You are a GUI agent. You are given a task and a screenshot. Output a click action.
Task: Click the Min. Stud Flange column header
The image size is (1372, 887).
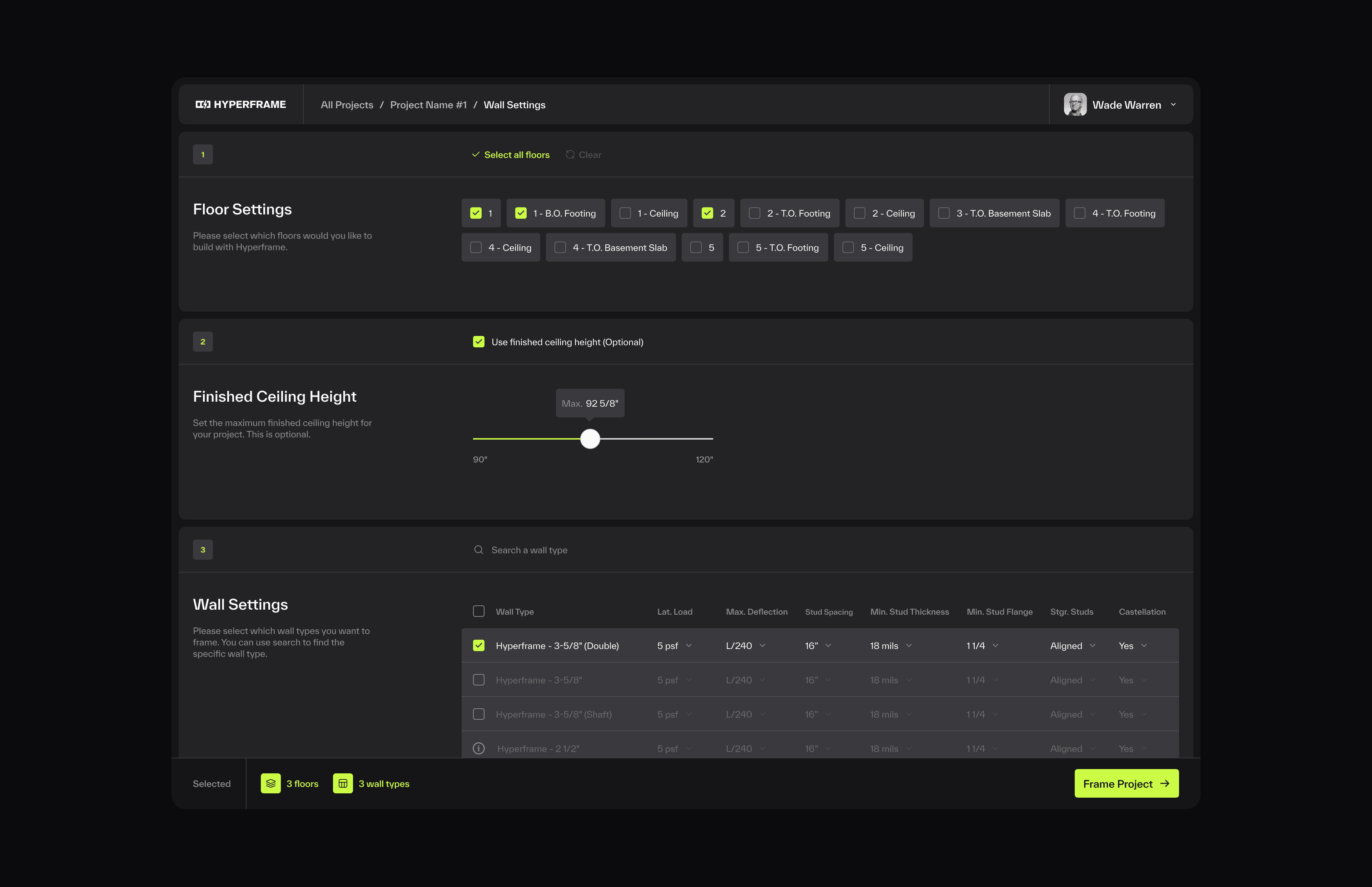coord(999,612)
